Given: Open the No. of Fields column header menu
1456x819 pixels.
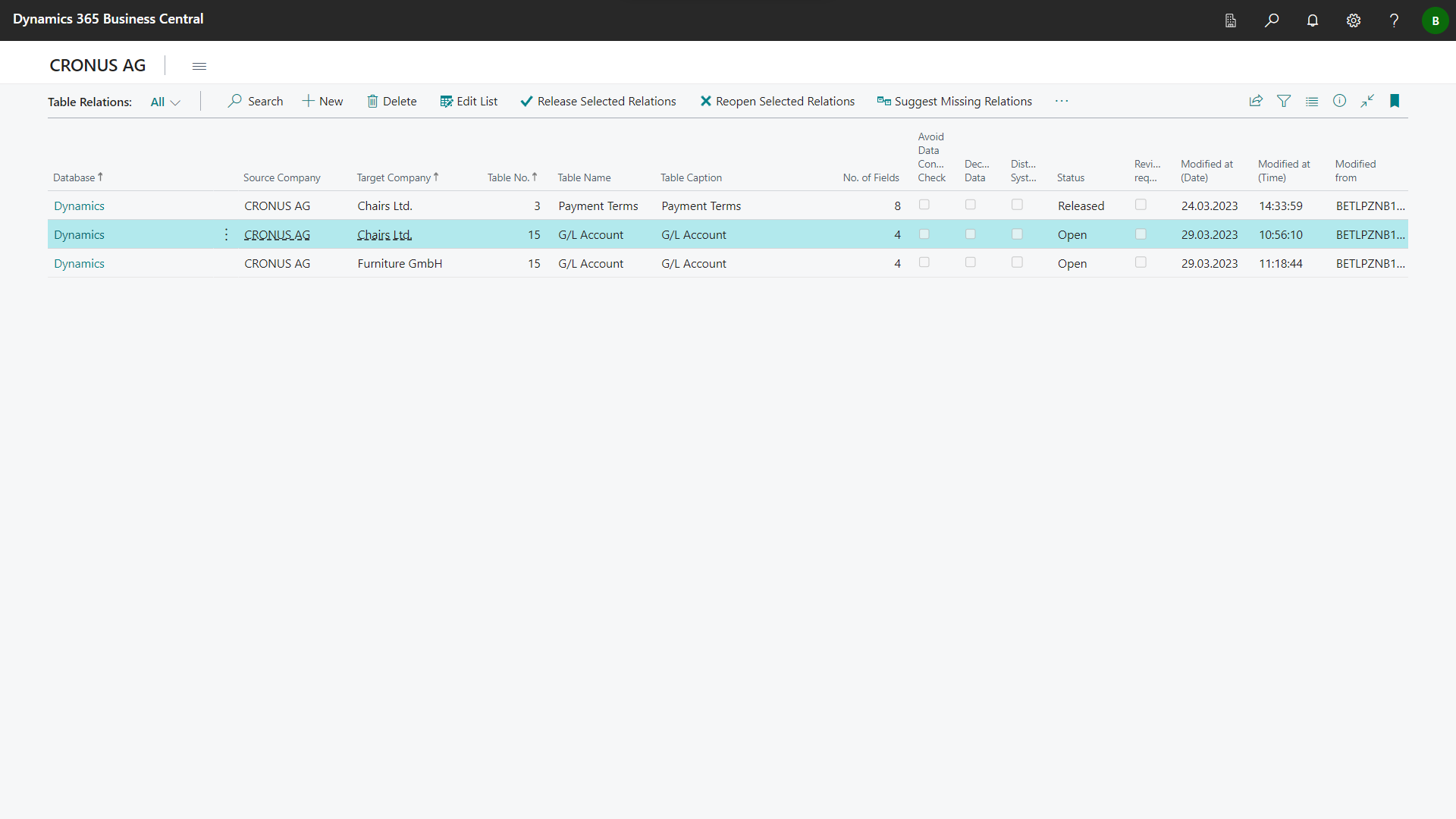Looking at the screenshot, I should click(871, 177).
